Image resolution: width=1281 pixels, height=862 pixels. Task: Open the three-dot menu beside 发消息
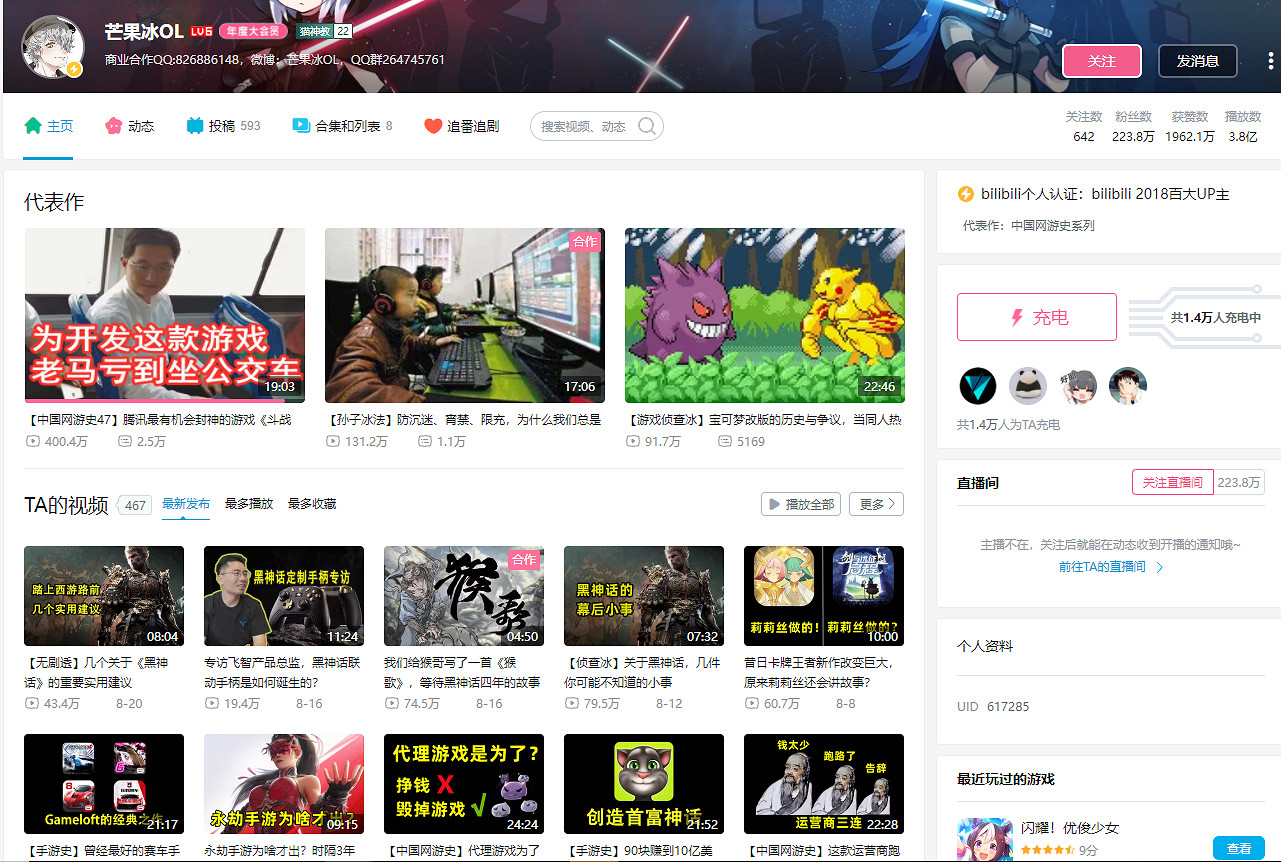pyautogui.click(x=1269, y=61)
